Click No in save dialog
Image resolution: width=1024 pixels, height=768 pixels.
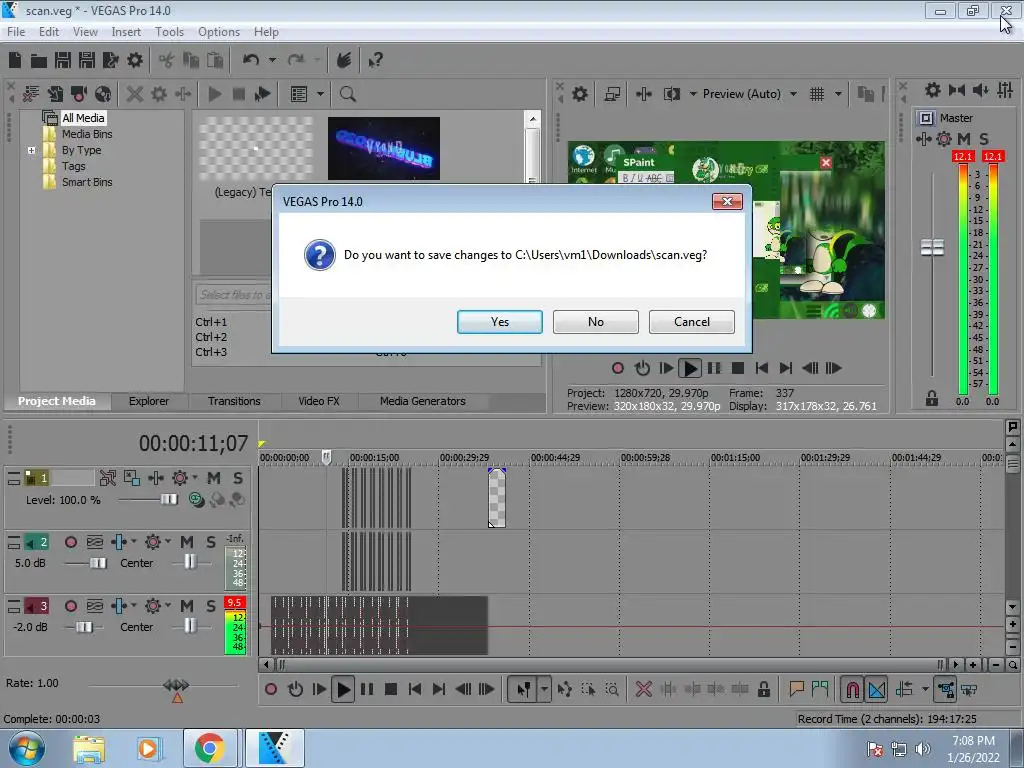(596, 321)
